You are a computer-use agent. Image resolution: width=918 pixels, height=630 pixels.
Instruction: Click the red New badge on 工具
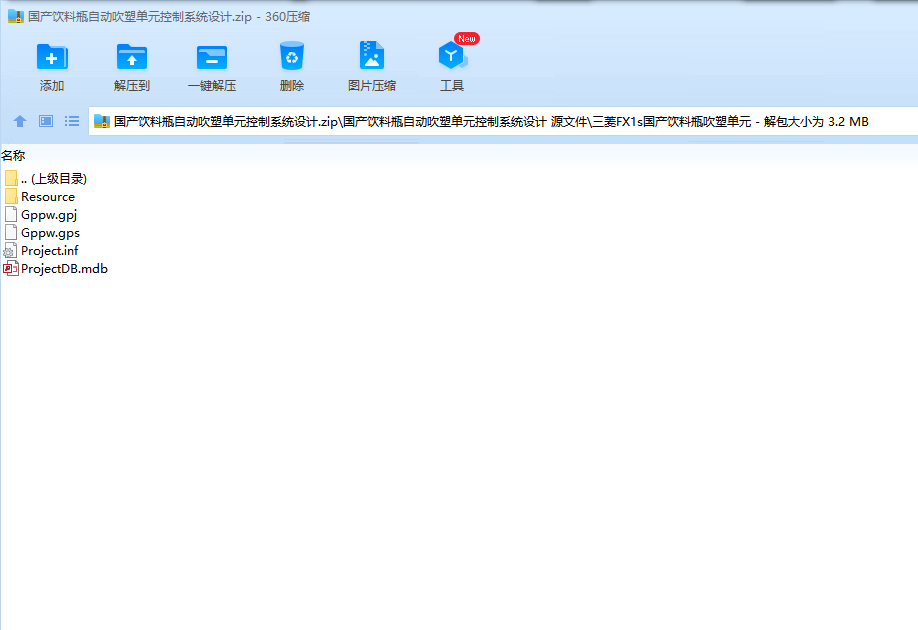point(467,39)
